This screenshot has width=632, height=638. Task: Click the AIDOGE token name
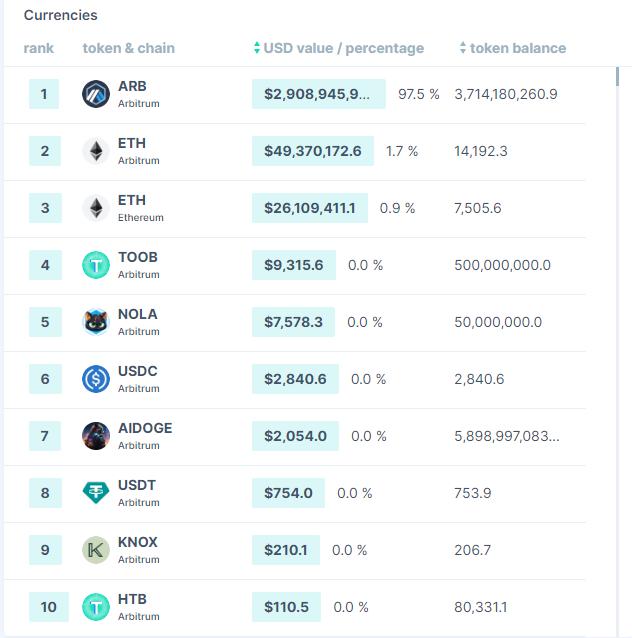pyautogui.click(x=145, y=428)
